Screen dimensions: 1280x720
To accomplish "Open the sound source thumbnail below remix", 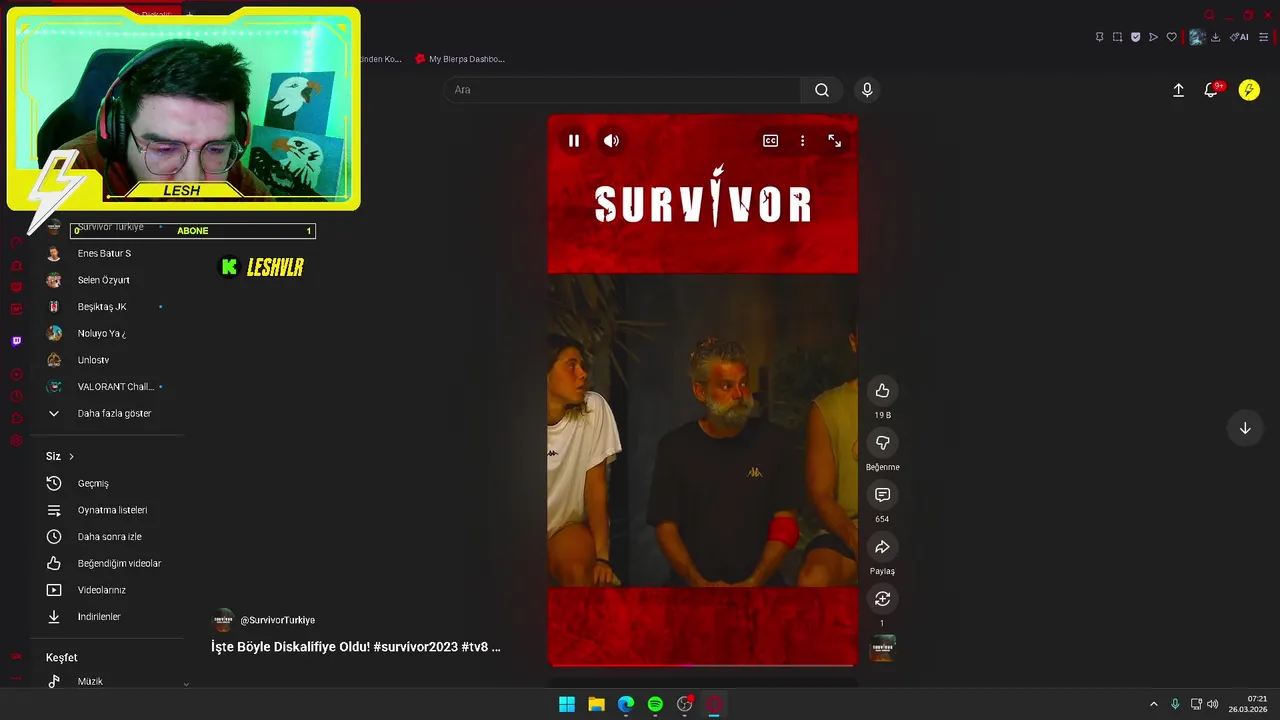I will (882, 648).
